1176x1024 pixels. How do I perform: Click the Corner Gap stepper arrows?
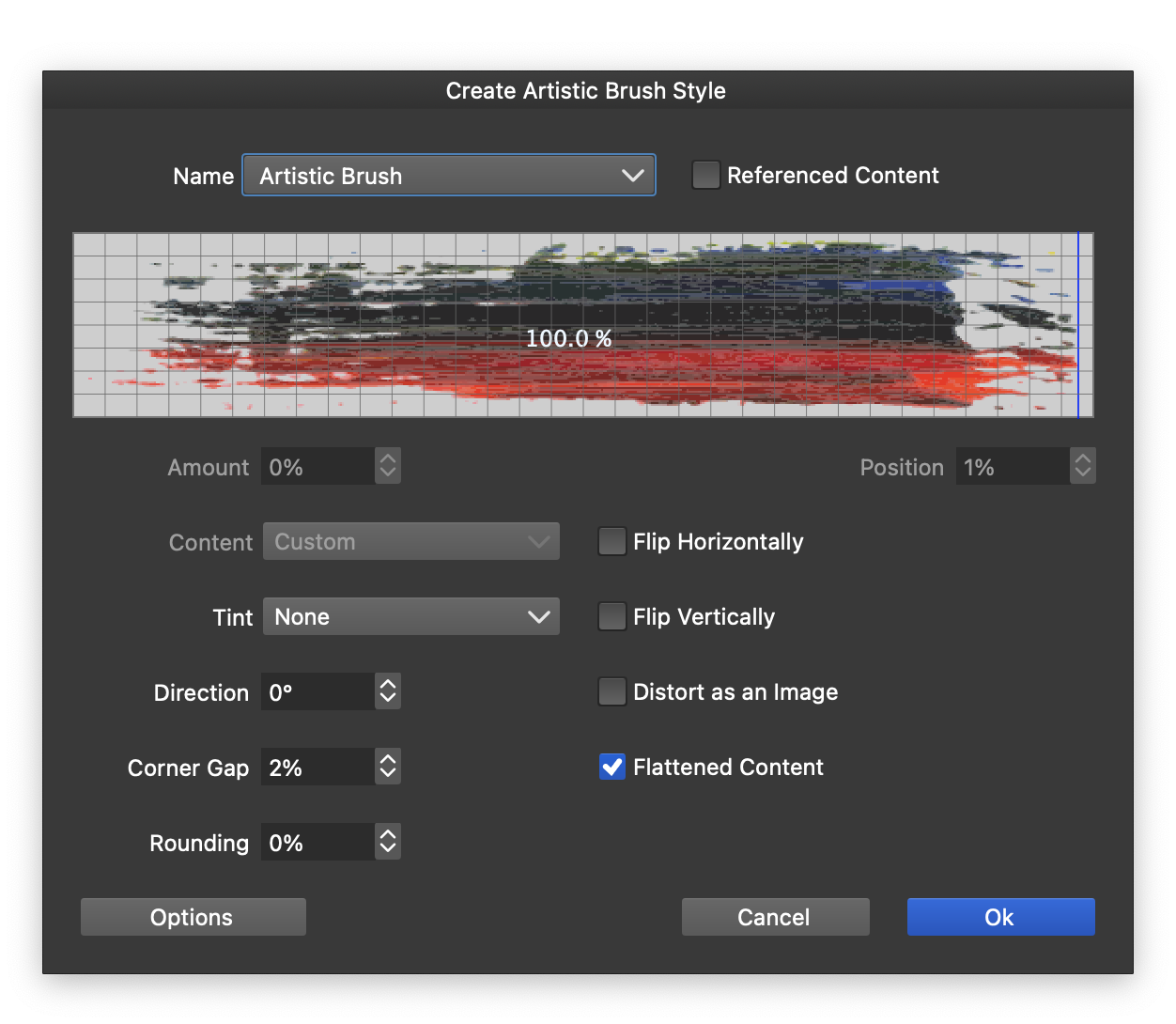coord(388,767)
